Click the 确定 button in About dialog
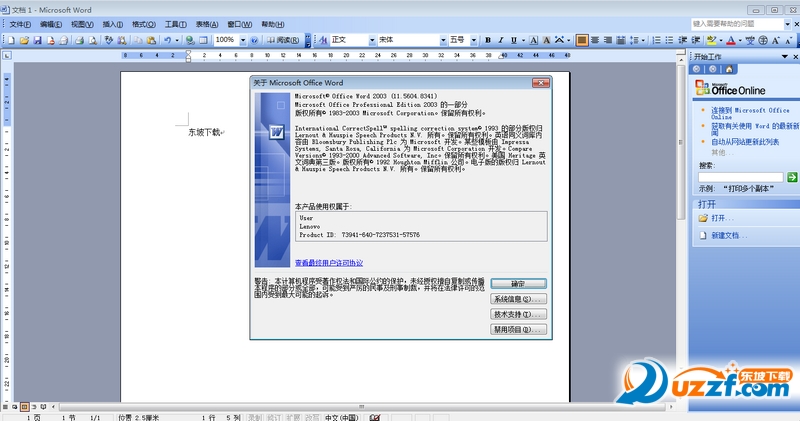This screenshot has width=800, height=421. point(518,284)
